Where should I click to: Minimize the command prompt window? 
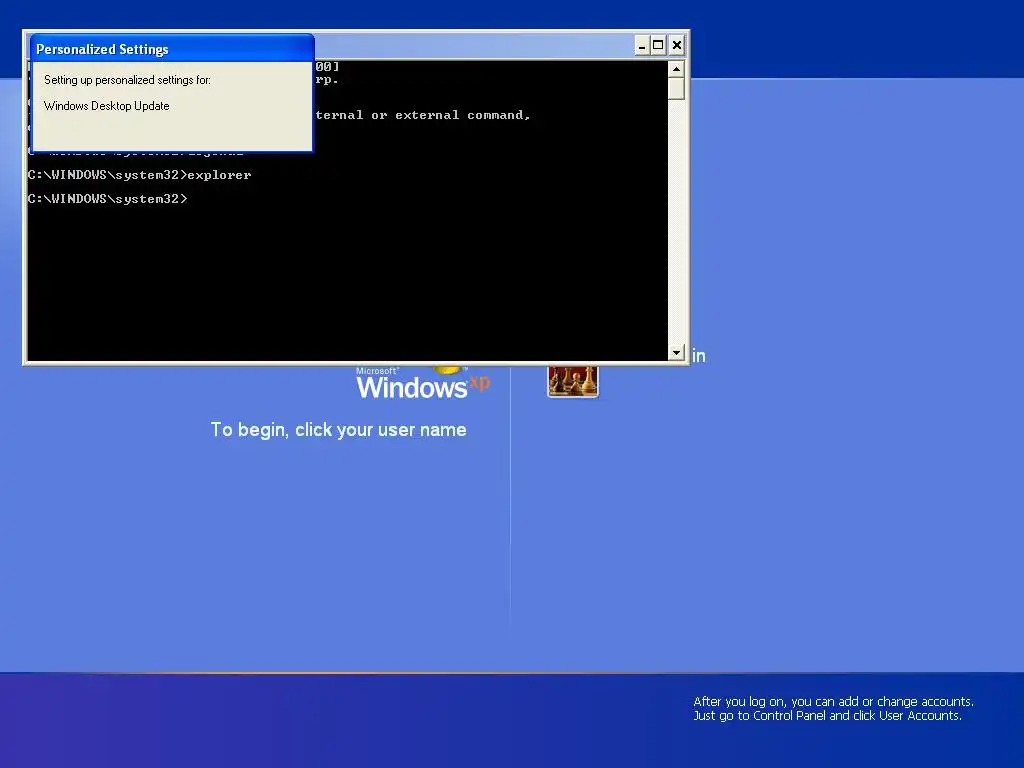(x=642, y=46)
